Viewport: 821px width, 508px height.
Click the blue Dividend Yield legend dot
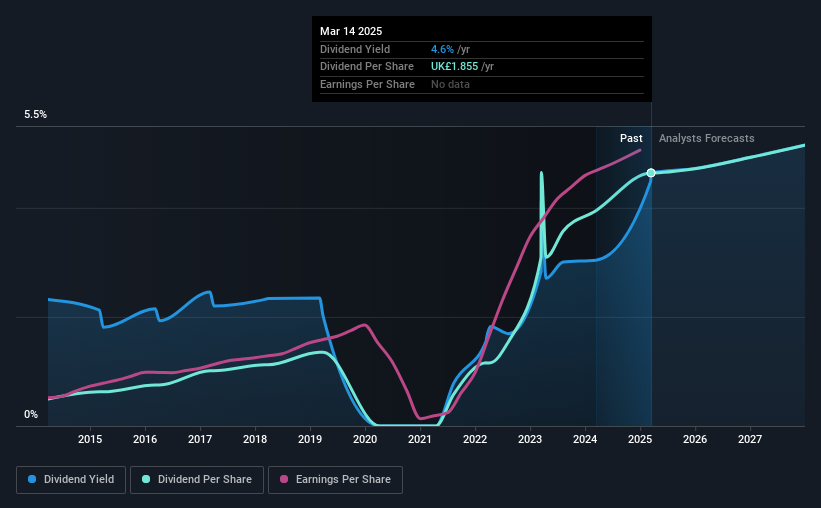[32, 479]
